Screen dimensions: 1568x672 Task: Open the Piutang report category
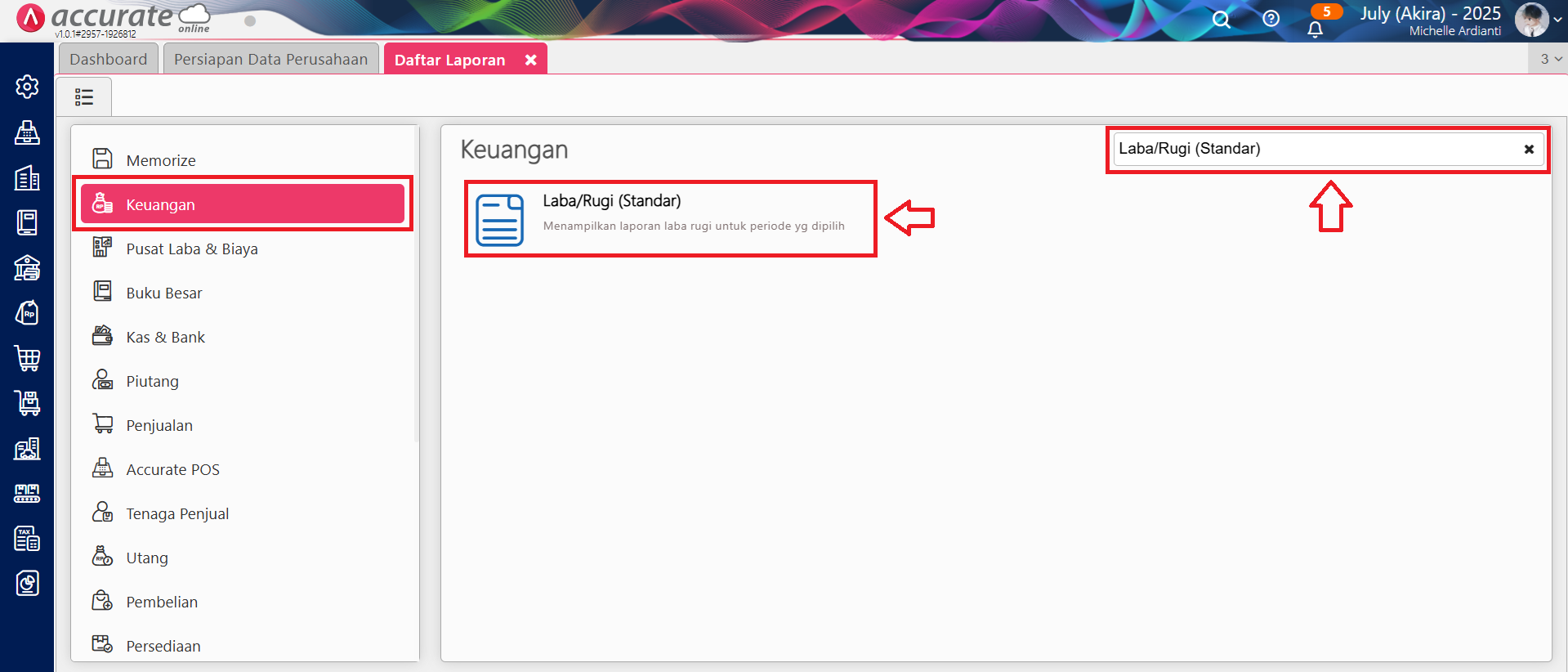click(x=243, y=381)
